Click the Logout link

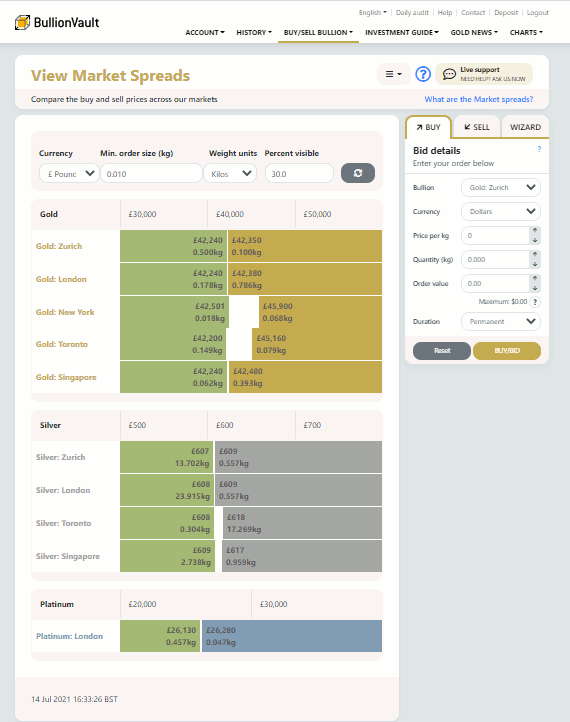pyautogui.click(x=538, y=12)
